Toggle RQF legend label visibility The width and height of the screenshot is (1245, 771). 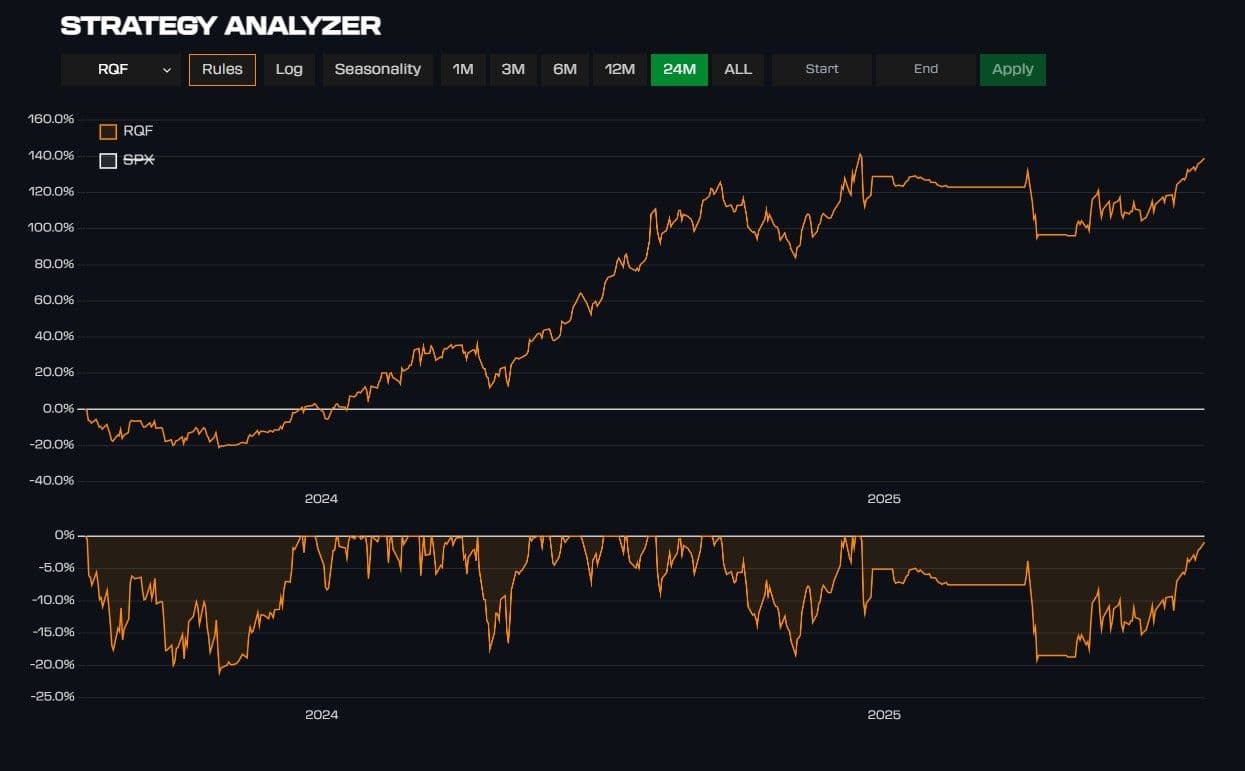pyautogui.click(x=138, y=131)
